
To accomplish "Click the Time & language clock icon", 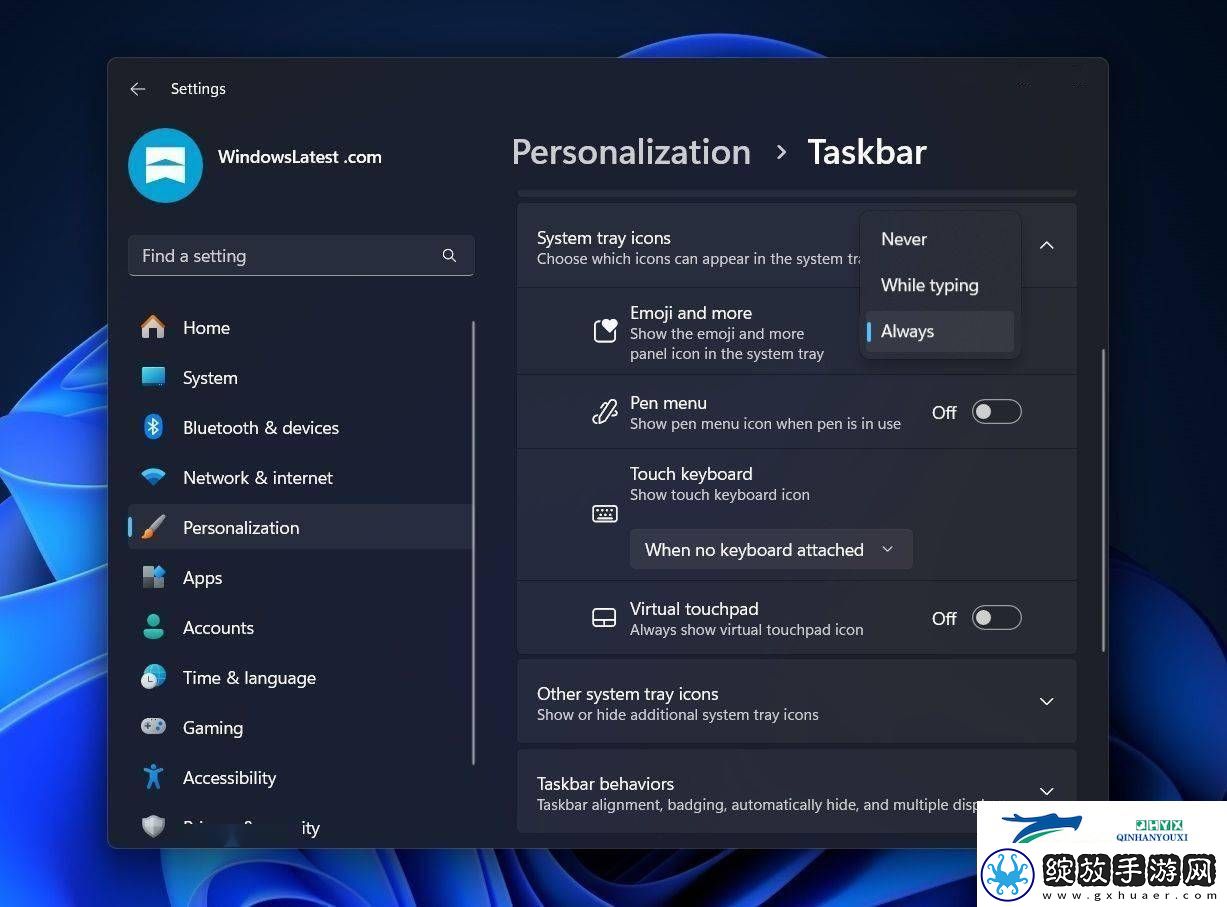I will click(153, 677).
